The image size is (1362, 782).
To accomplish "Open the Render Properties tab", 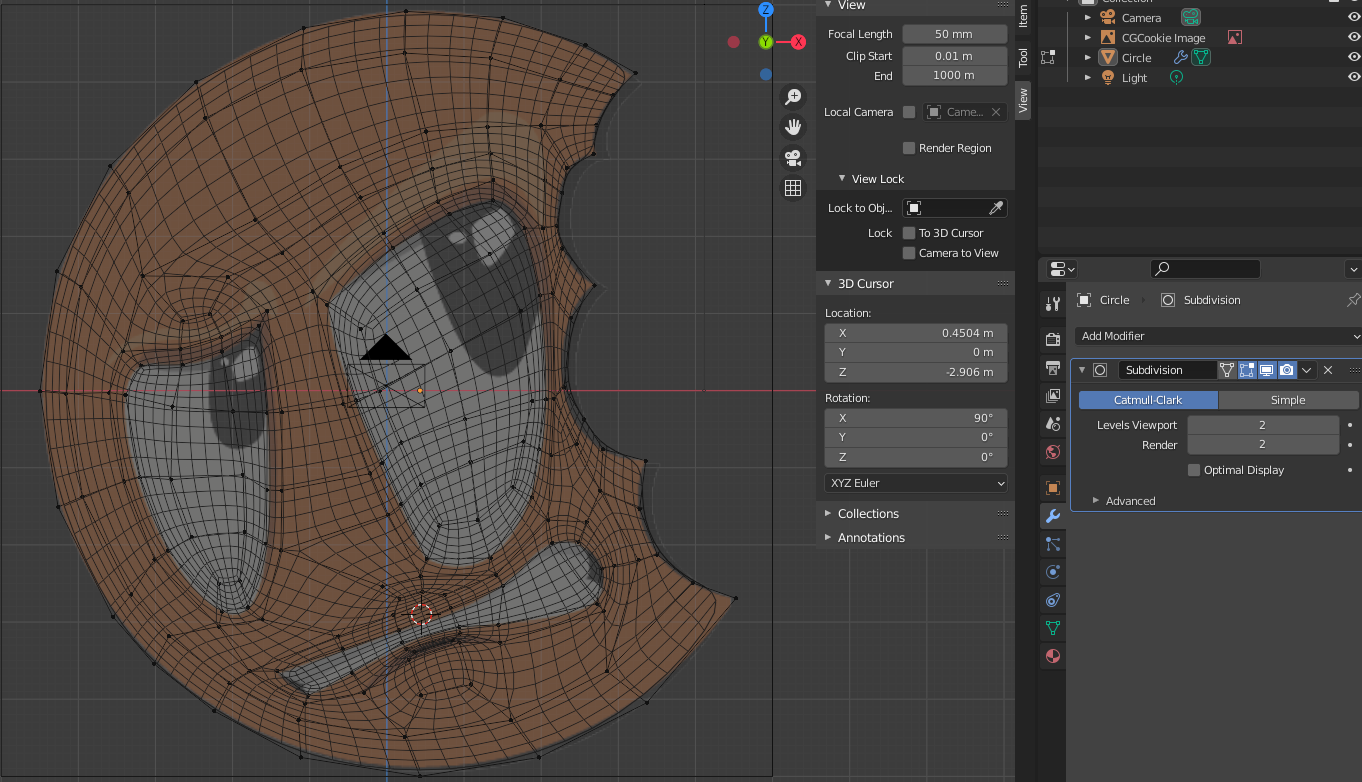I will click(x=1052, y=339).
